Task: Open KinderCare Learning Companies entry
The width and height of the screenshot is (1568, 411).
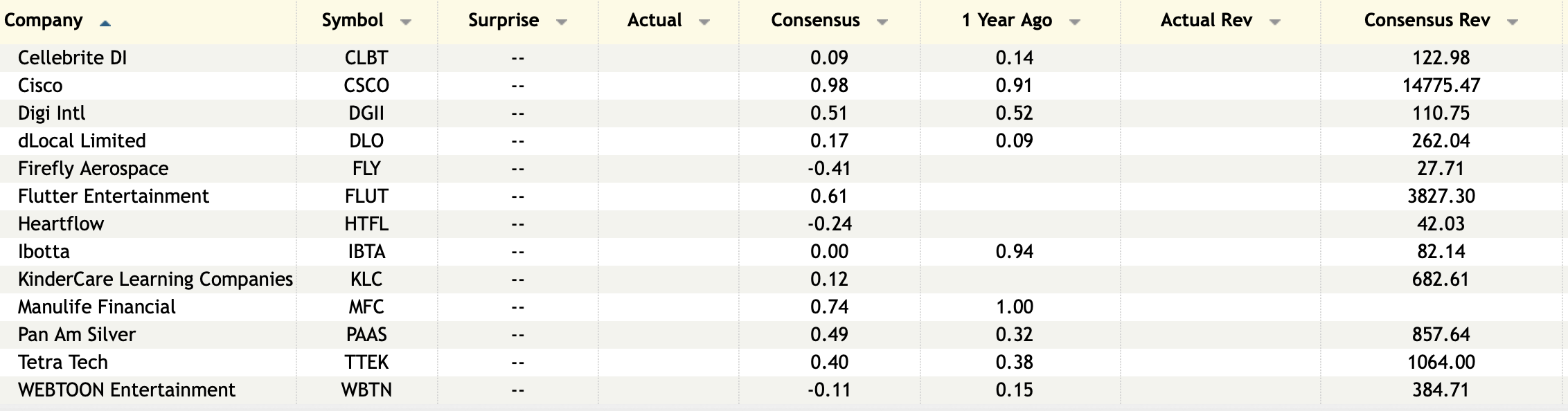Action: coord(155,280)
